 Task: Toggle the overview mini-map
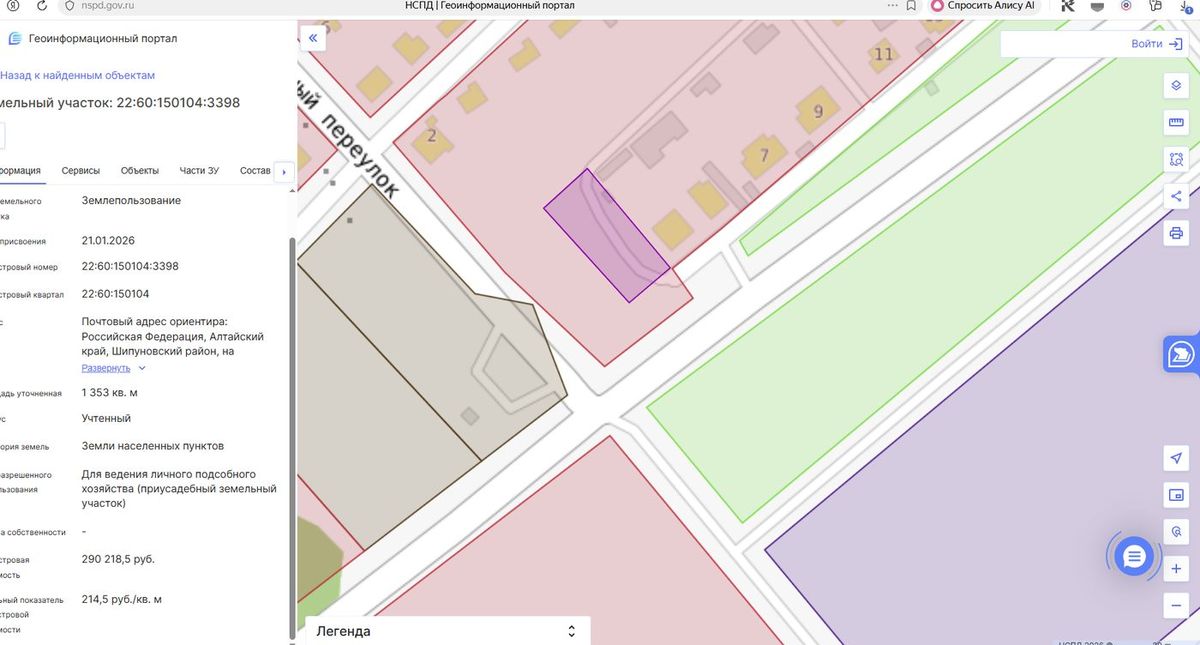1176,495
